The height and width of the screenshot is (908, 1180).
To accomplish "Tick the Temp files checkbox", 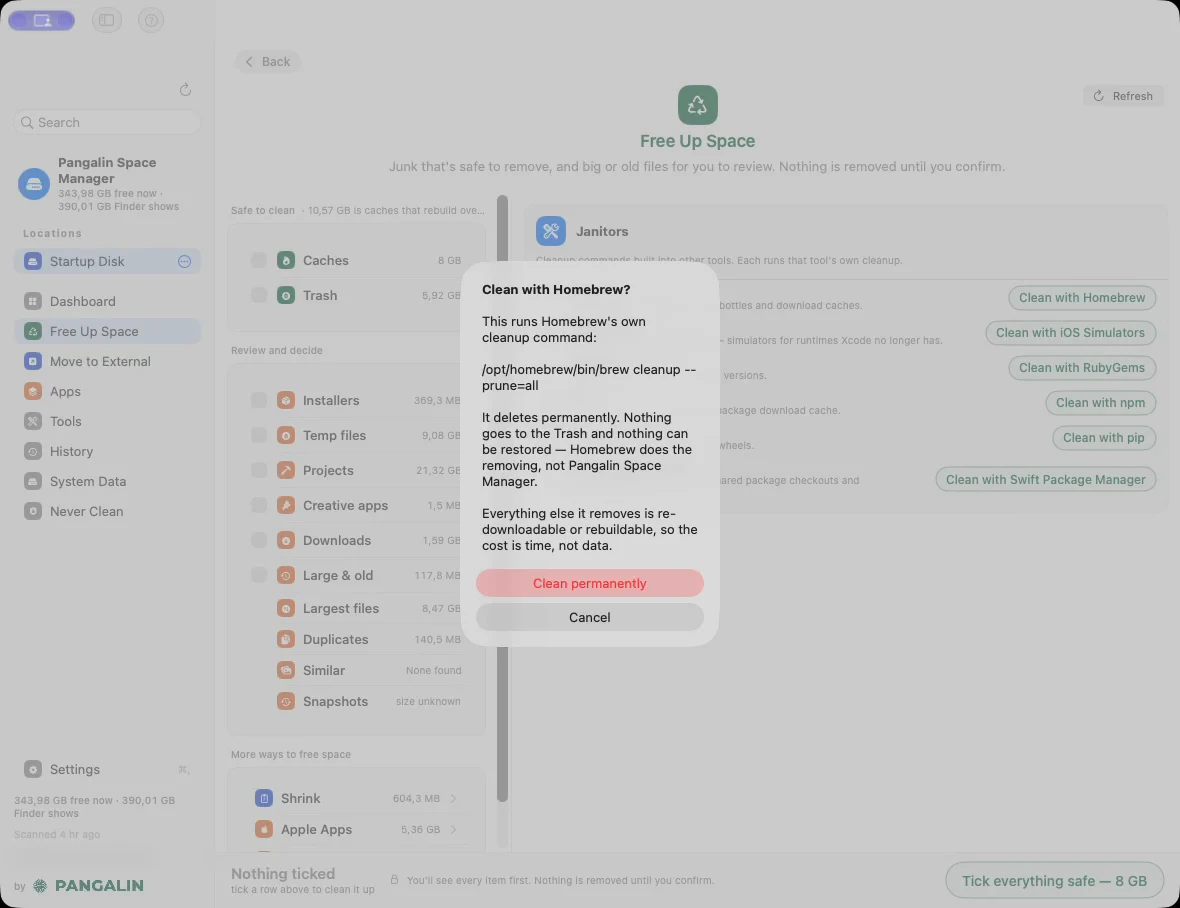I will click(259, 435).
